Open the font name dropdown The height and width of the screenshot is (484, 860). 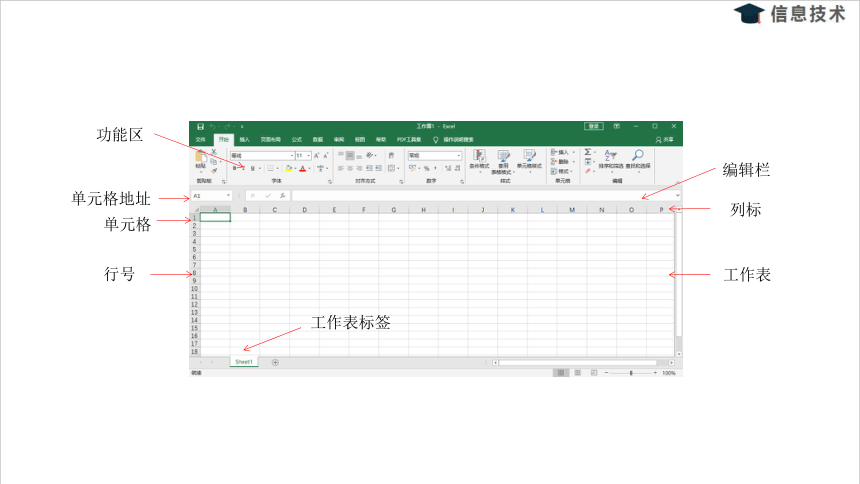click(x=292, y=155)
